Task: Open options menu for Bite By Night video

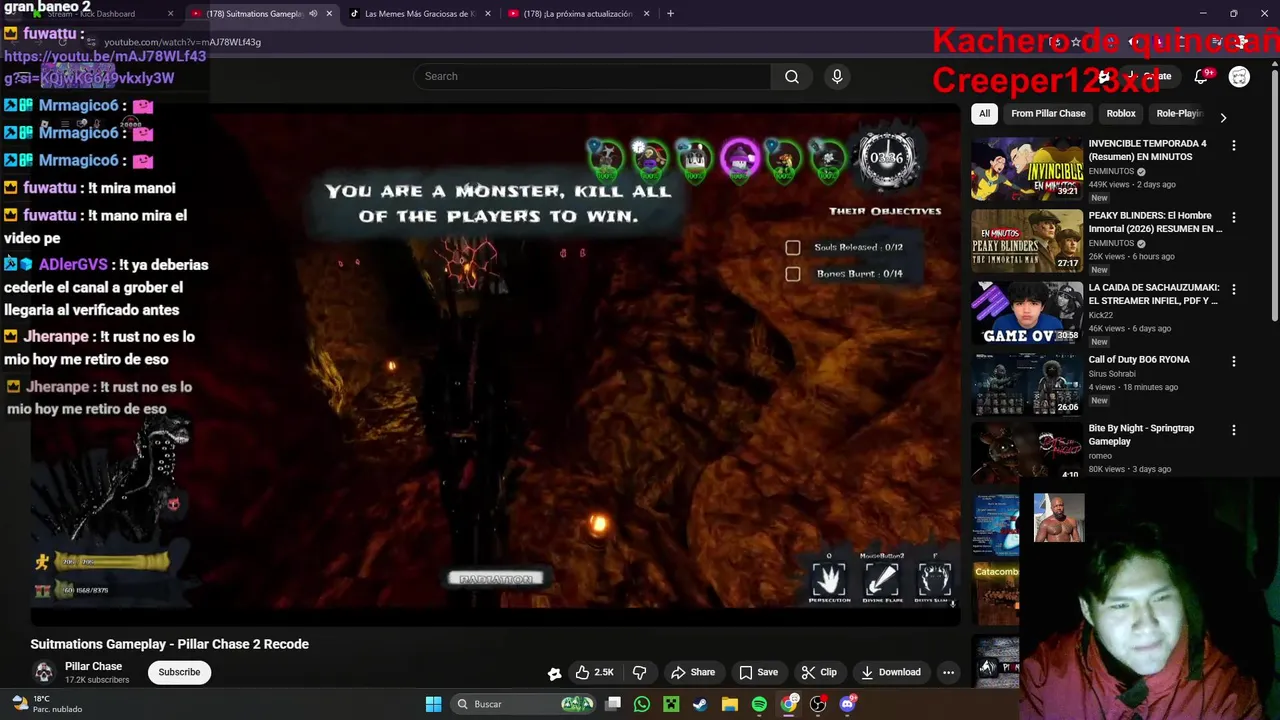Action: (x=1233, y=430)
